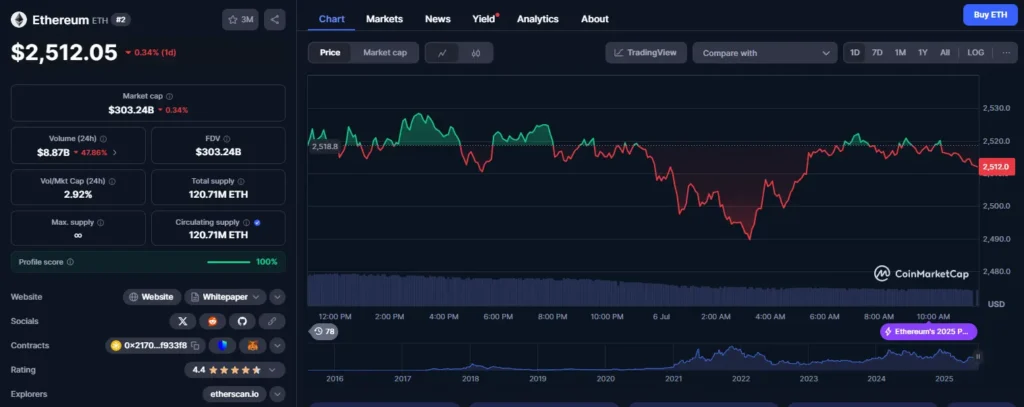Toggle LOG scale on chart
This screenshot has height=407, width=1024.
click(976, 52)
